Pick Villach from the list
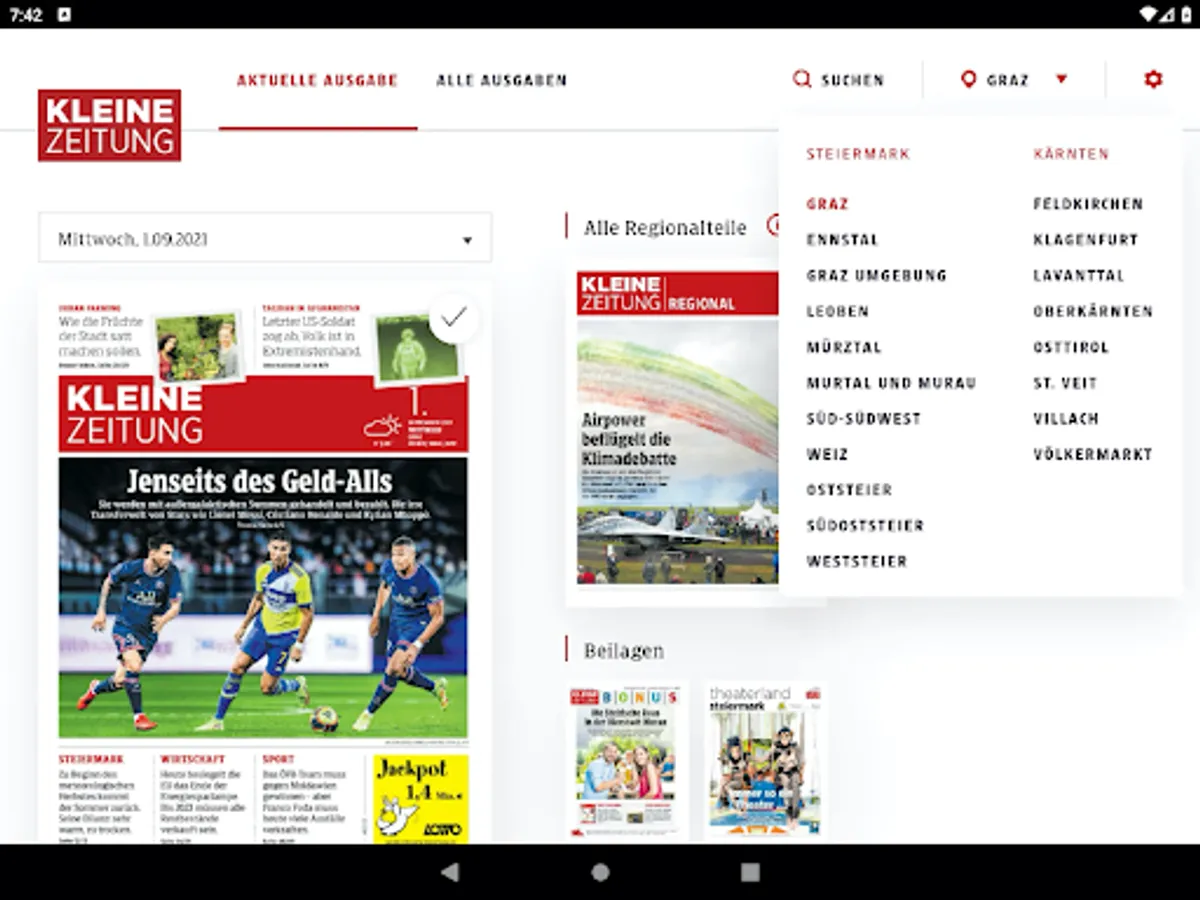This screenshot has height=900, width=1200. 1066,419
